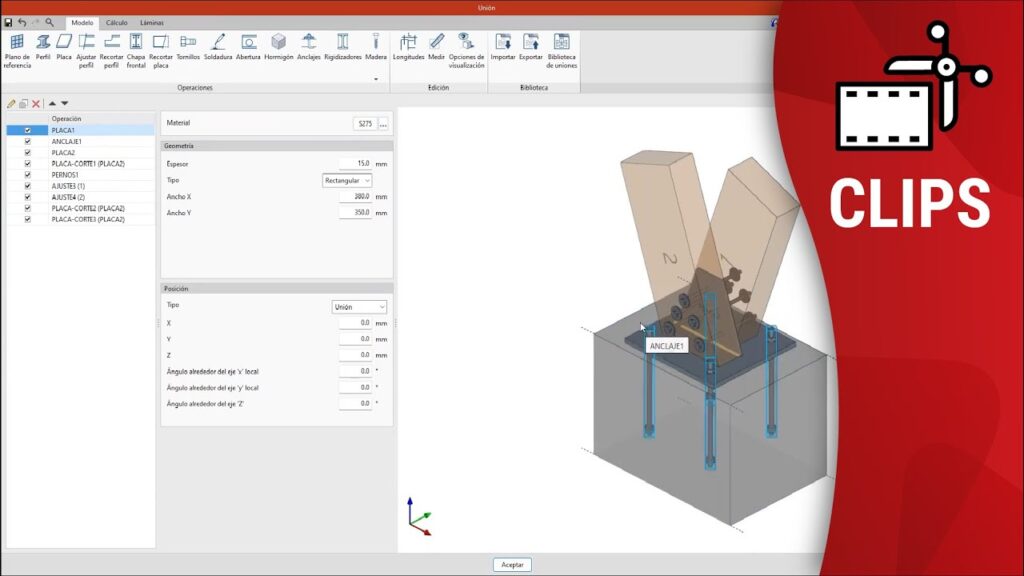Click the Espesor thickness input field

pyautogui.click(x=355, y=163)
